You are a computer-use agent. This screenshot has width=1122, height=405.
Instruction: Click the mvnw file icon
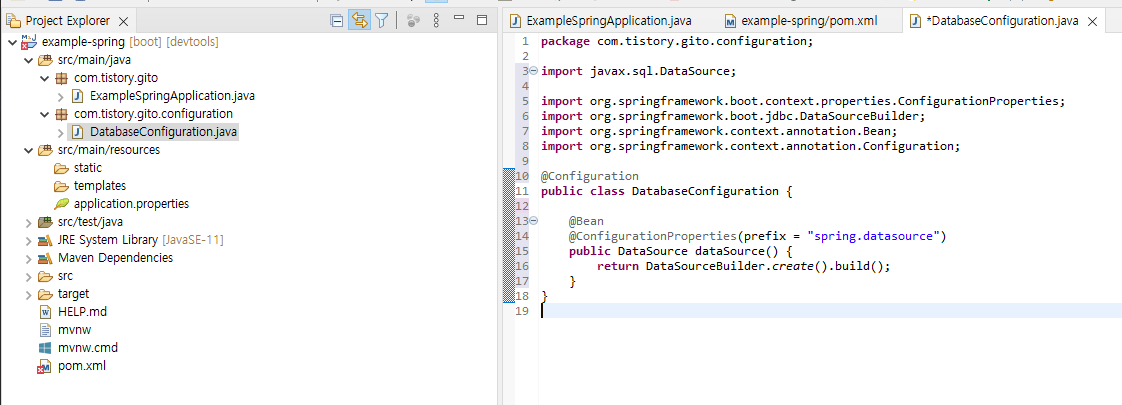(45, 330)
